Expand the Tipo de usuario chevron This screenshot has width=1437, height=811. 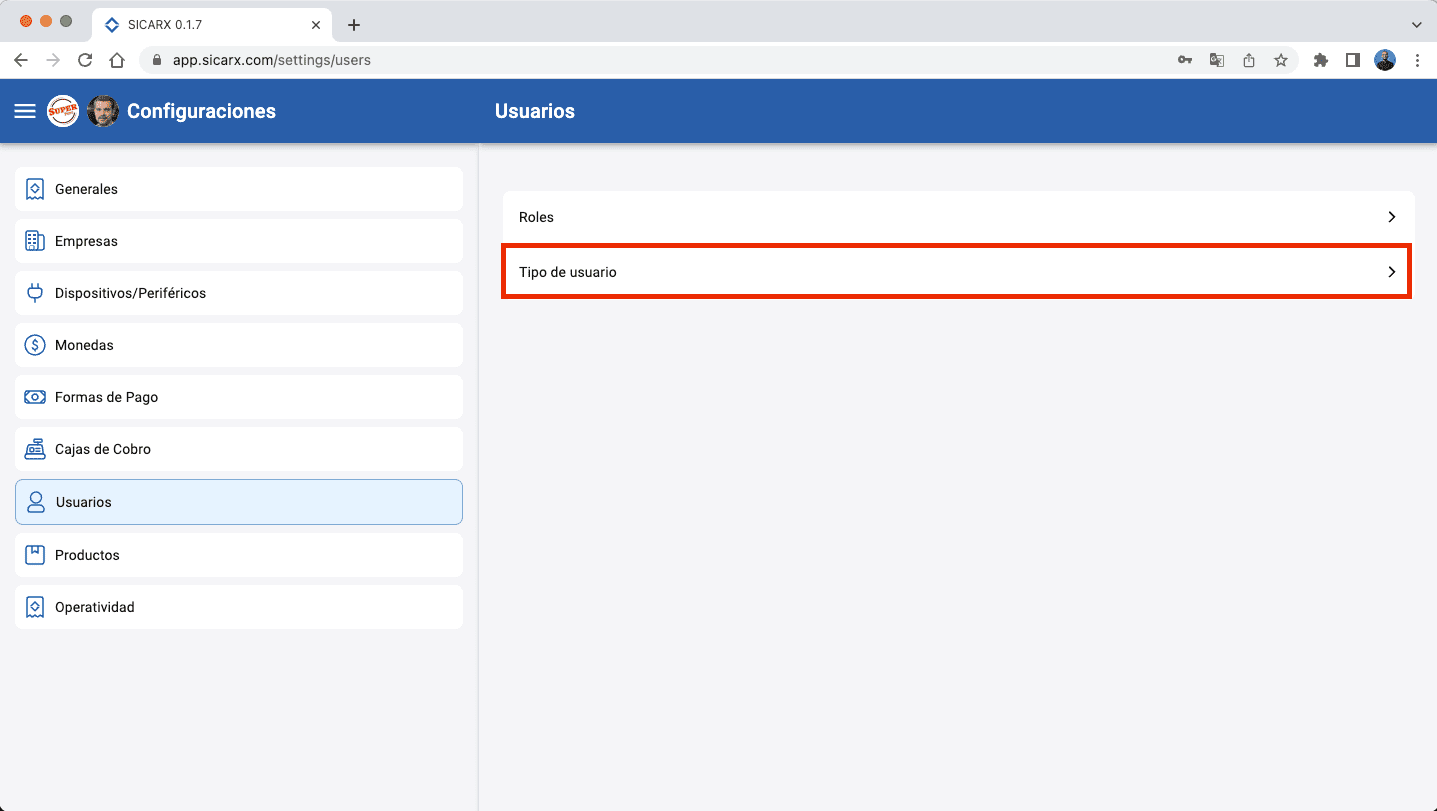pyautogui.click(x=1391, y=272)
